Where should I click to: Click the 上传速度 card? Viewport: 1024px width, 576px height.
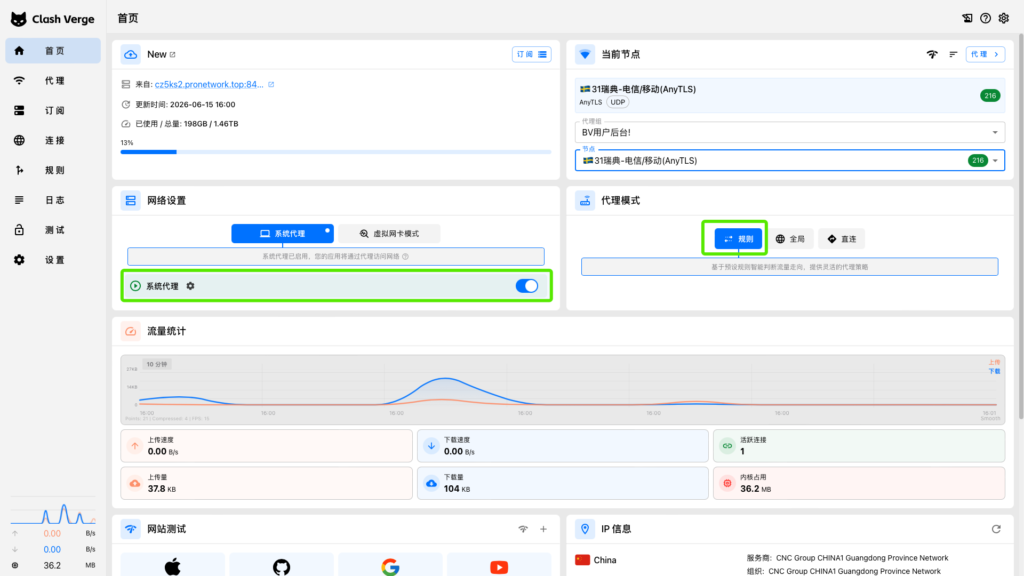pyautogui.click(x=266, y=446)
